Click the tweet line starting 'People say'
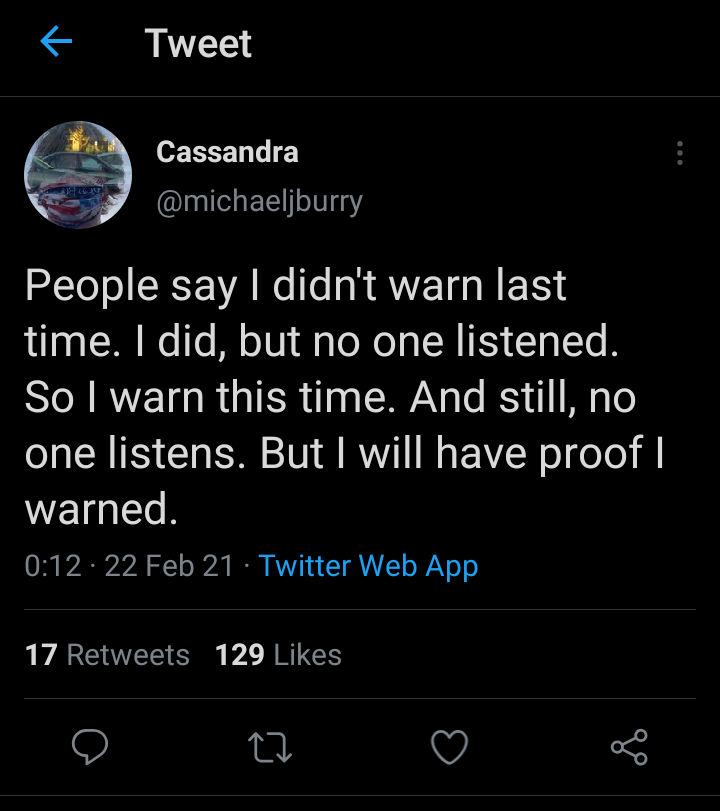The width and height of the screenshot is (720, 811). point(295,286)
